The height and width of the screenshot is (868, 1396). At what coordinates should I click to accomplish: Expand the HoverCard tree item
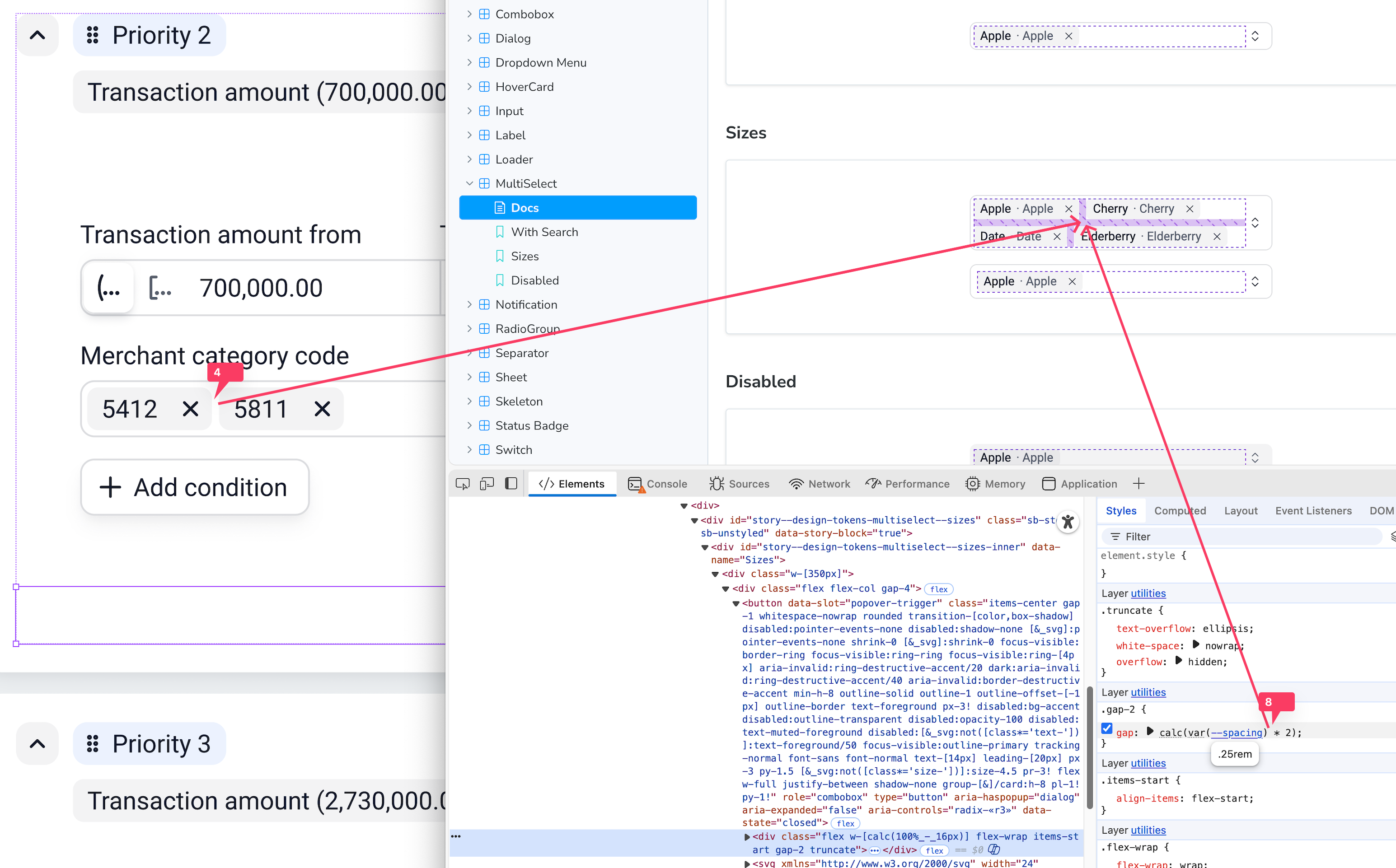(x=470, y=86)
